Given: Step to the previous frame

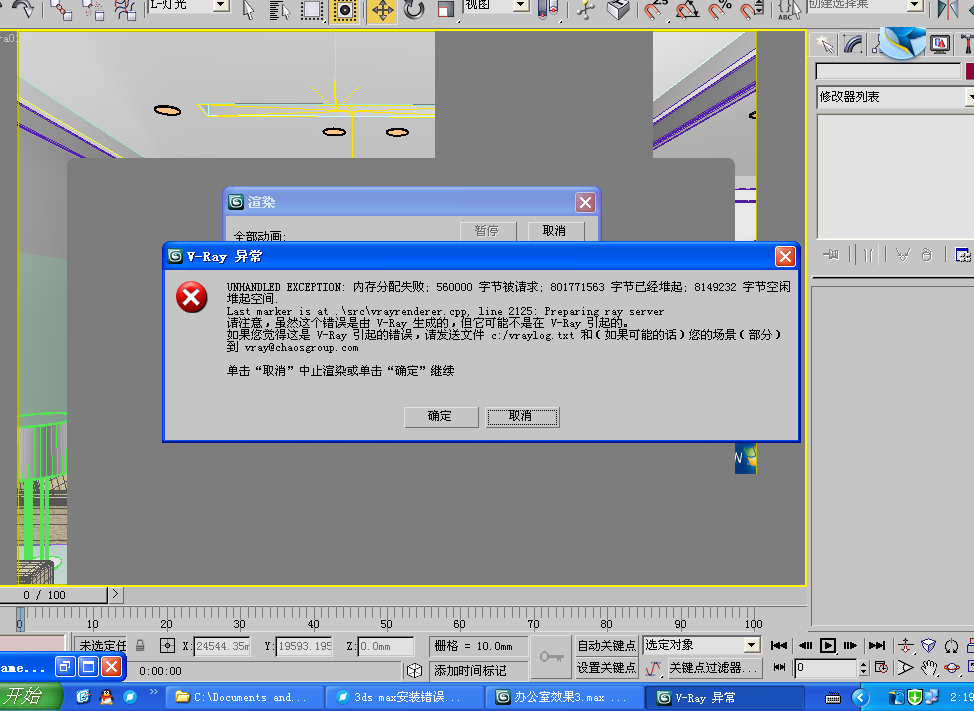Looking at the screenshot, I should (805, 646).
